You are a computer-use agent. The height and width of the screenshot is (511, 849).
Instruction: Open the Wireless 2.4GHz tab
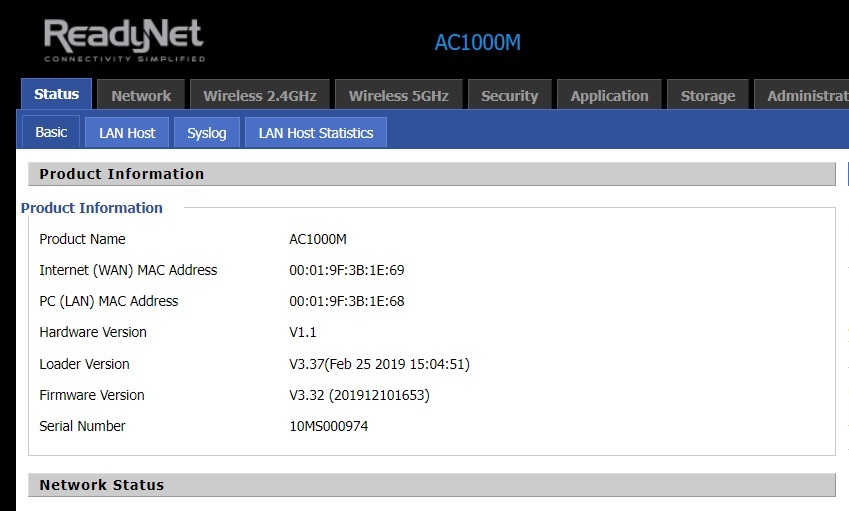(260, 96)
